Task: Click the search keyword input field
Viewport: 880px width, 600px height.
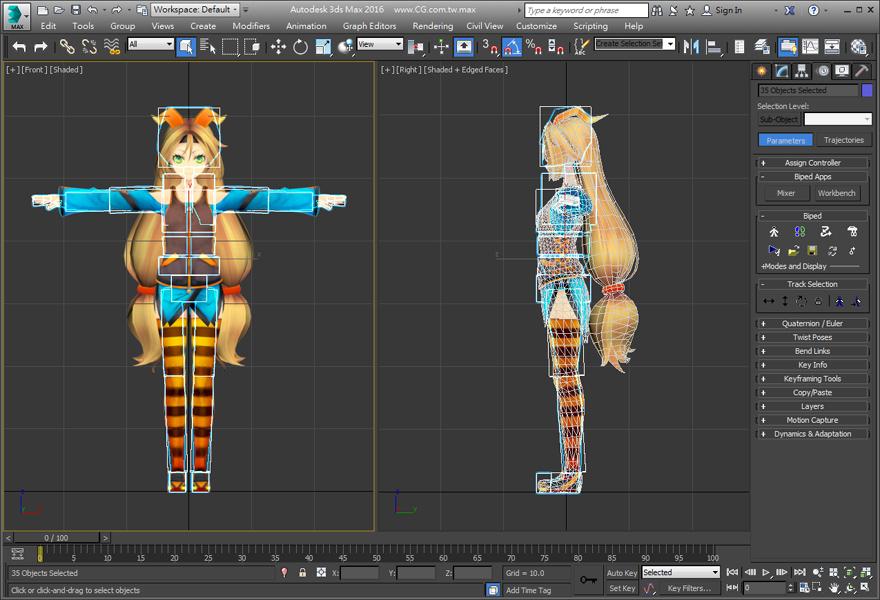Action: click(586, 10)
